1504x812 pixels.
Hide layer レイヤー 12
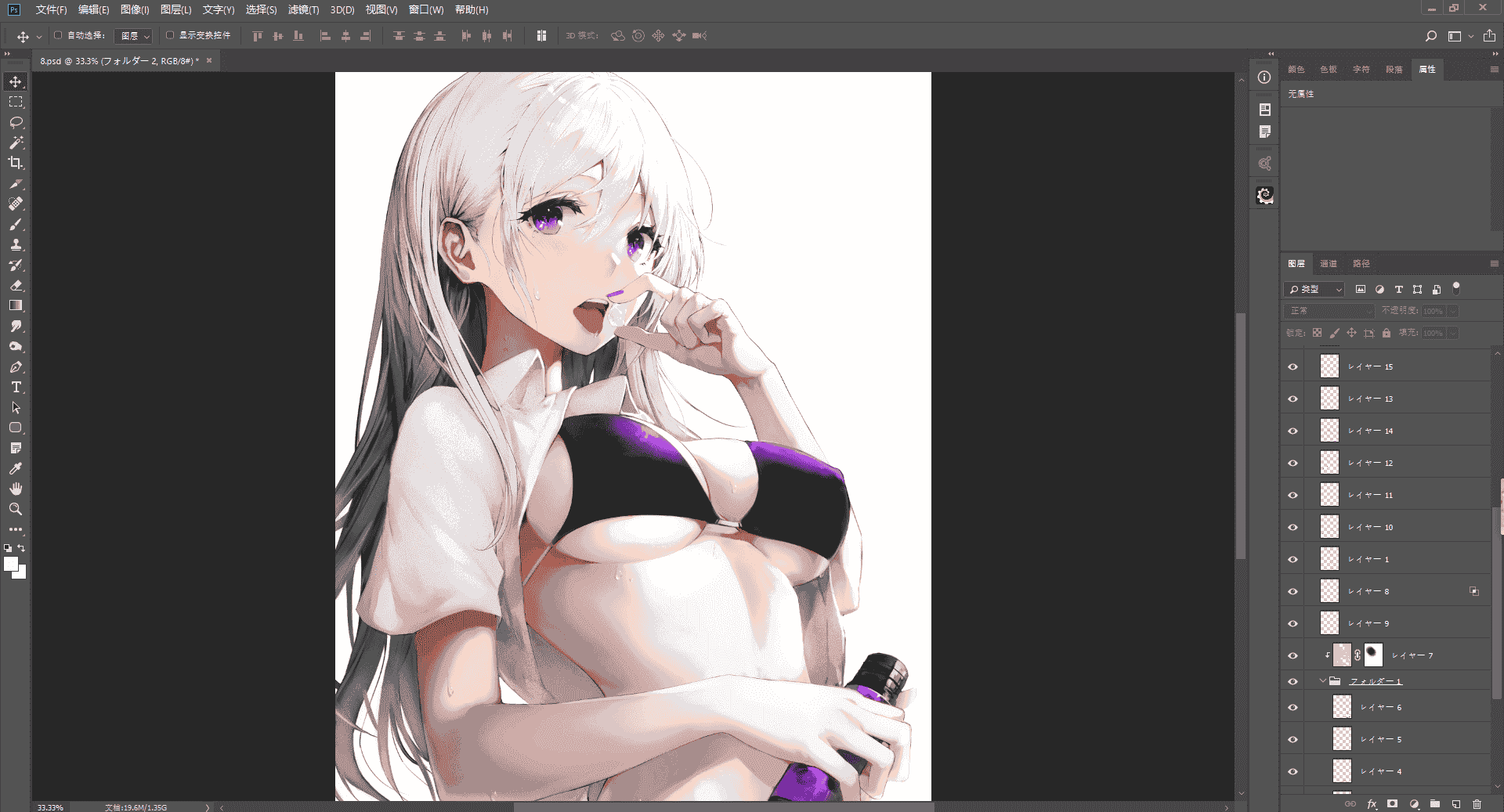pos(1292,463)
